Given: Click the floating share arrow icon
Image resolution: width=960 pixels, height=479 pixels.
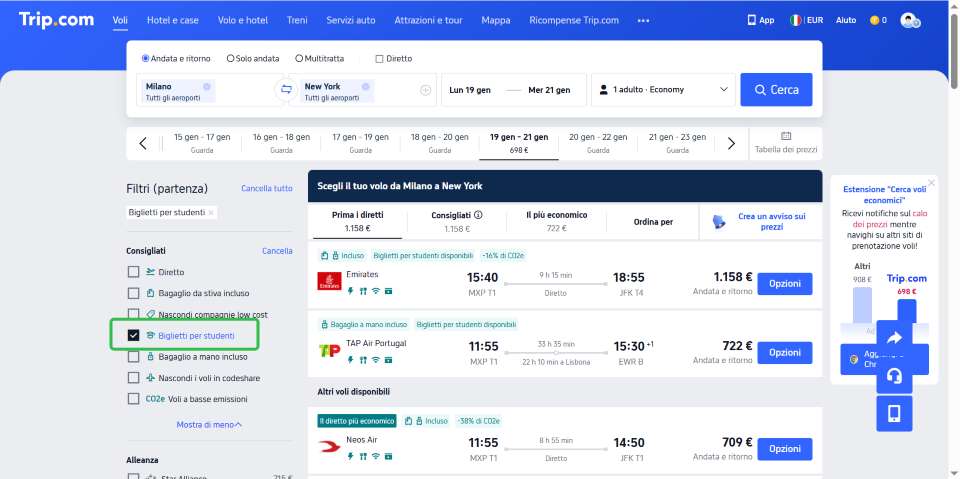Looking at the screenshot, I should point(894,338).
